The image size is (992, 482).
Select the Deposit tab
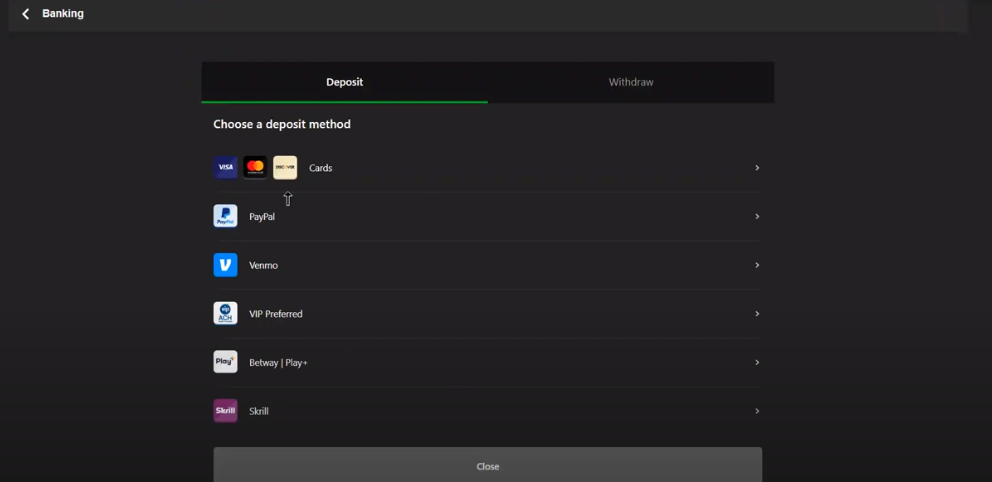(x=344, y=82)
